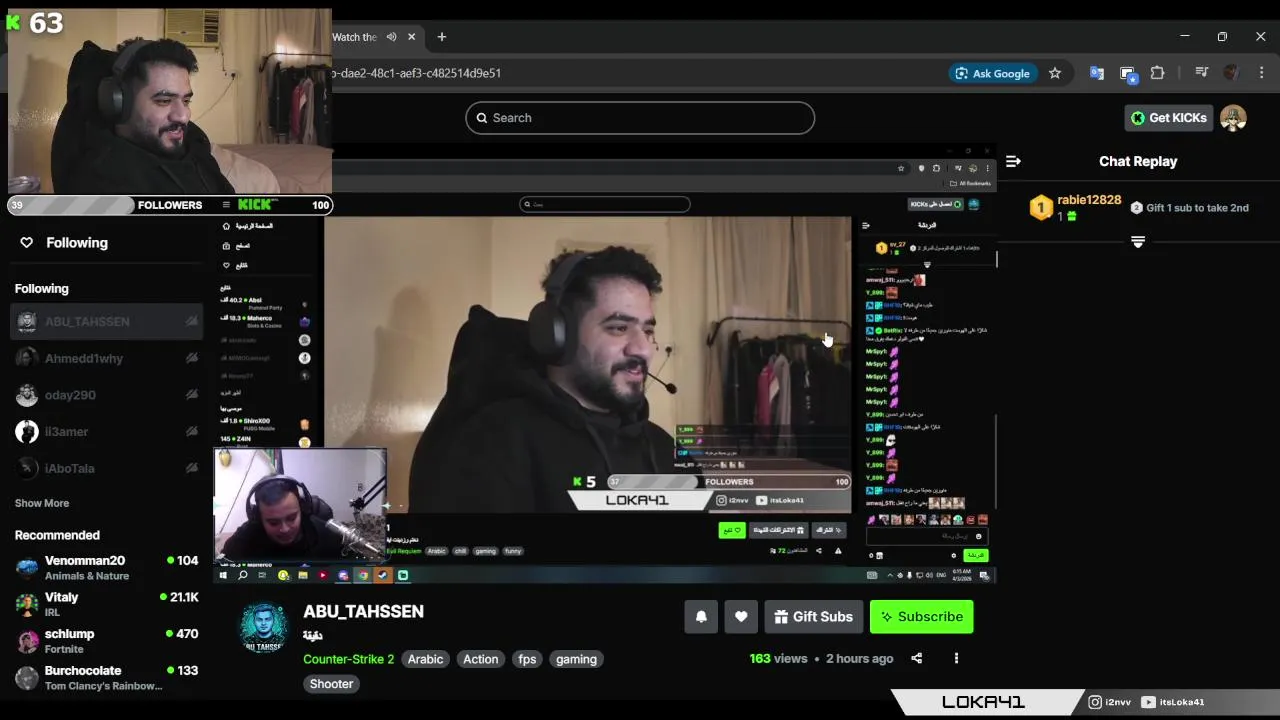Select the Arabic tag
1280x720 pixels.
pyautogui.click(x=425, y=659)
